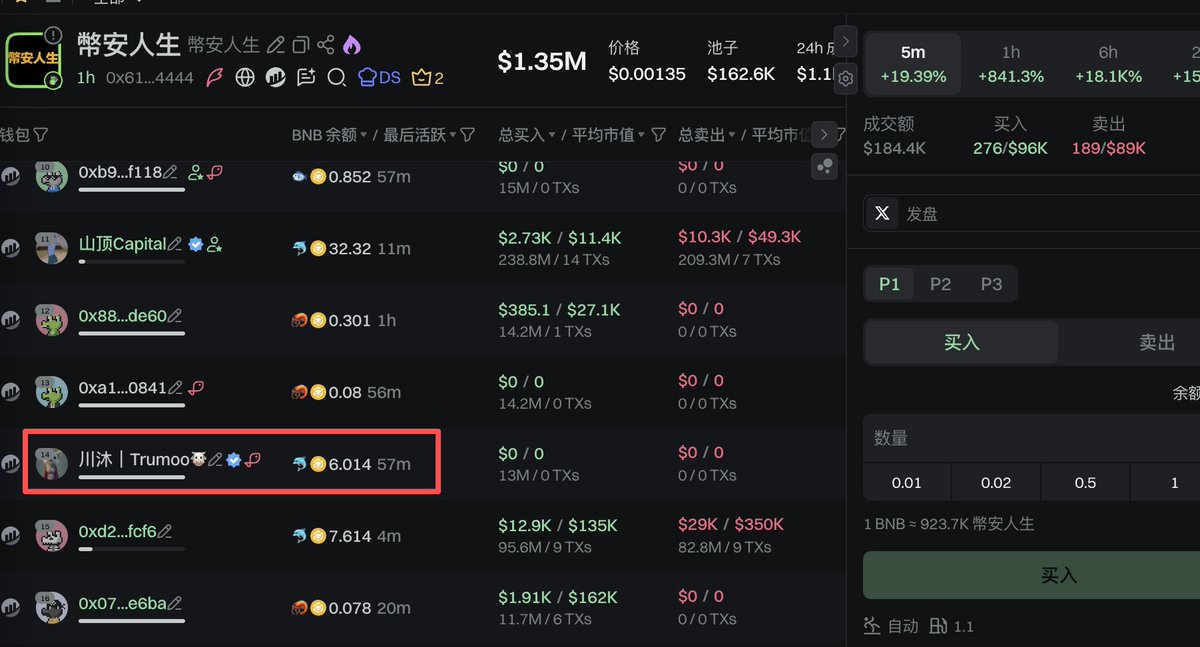This screenshot has height=647, width=1200.
Task: Switch to the 1h timeframe tab
Action: click(1011, 64)
